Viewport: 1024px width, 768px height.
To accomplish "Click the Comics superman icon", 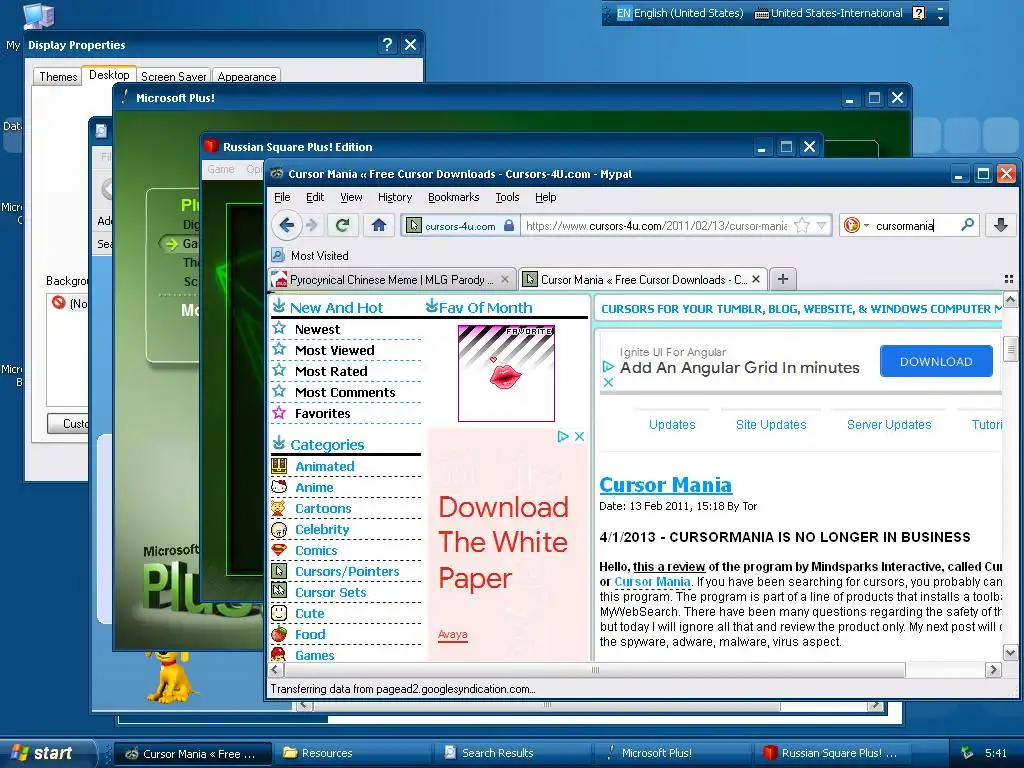I will click(279, 550).
